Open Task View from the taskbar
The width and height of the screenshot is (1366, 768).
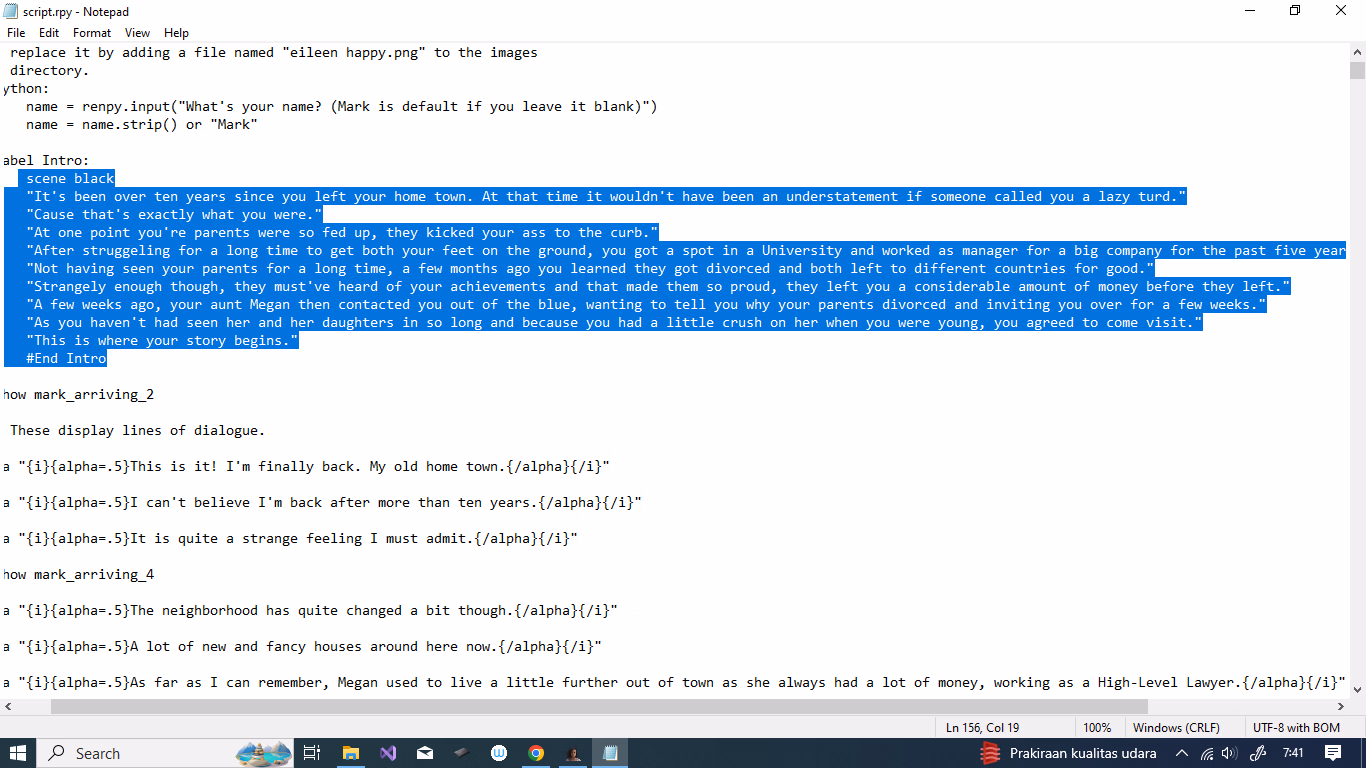pyautogui.click(x=312, y=753)
